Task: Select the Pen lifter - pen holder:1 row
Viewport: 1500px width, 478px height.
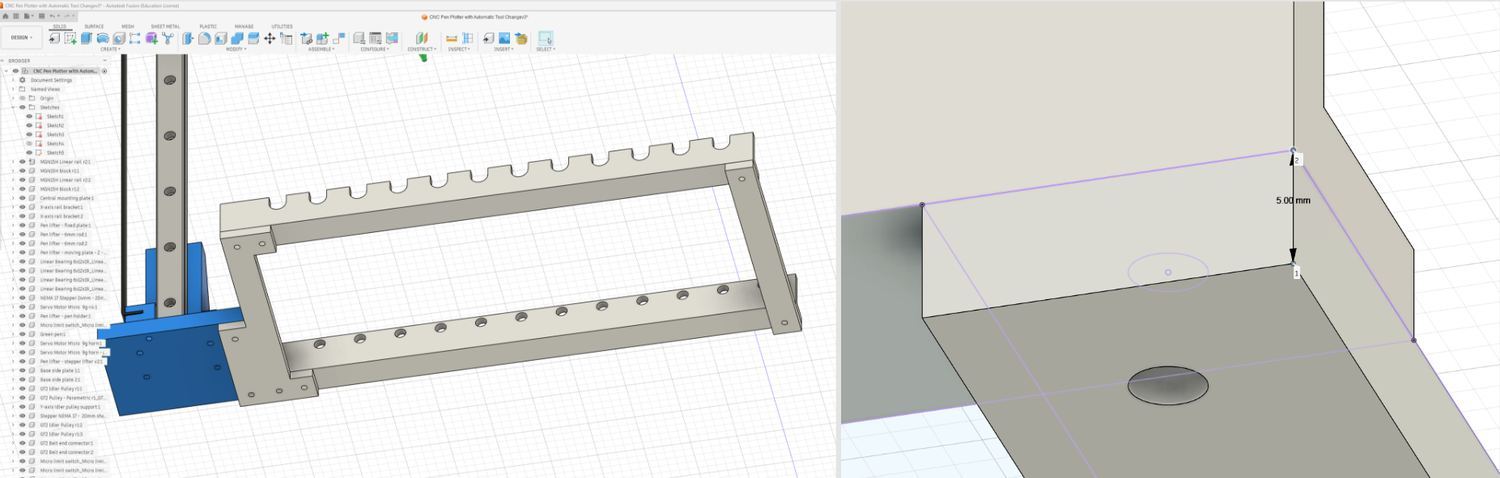Action: click(x=65, y=316)
